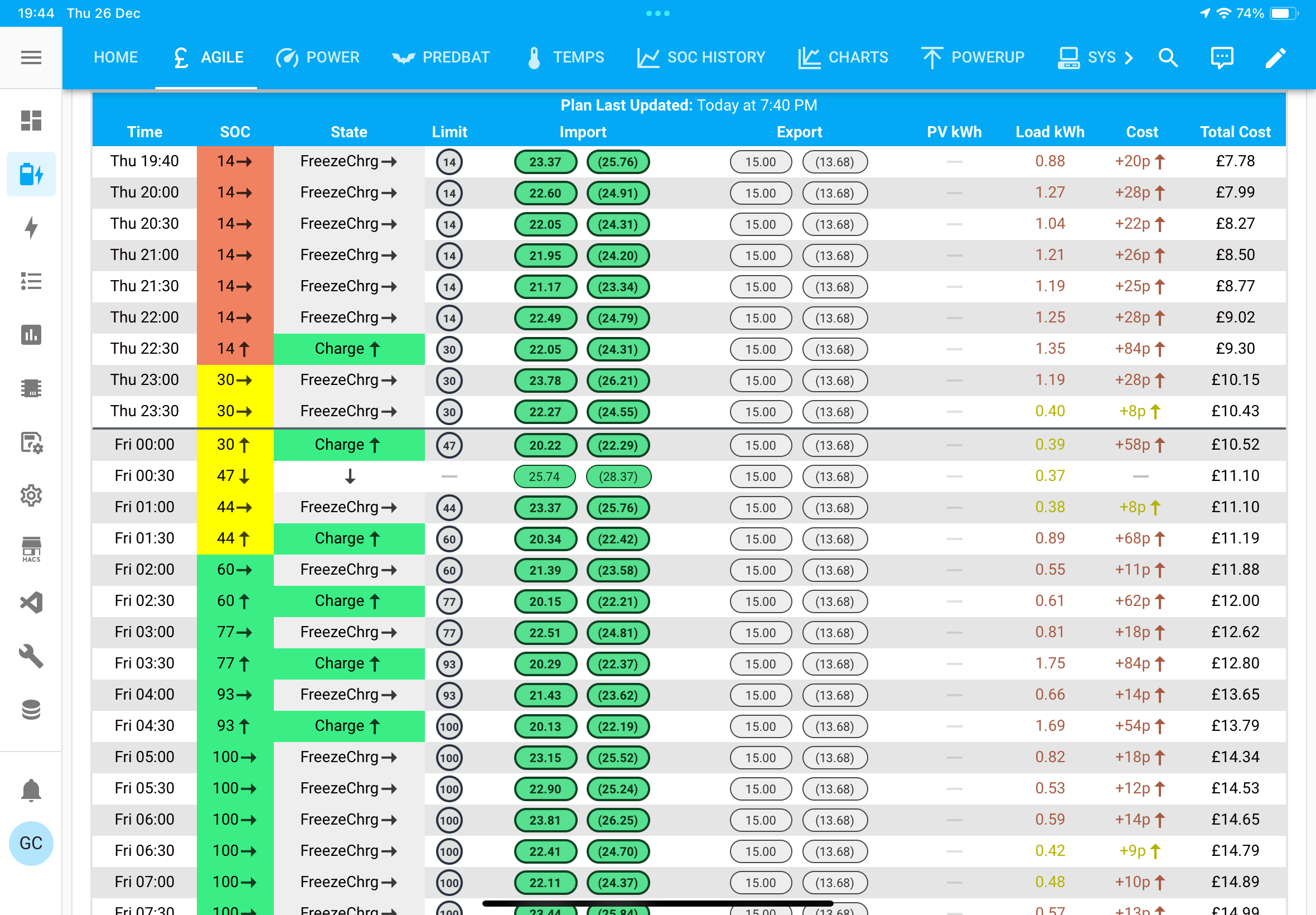Open the Energy lightning bolt sidebar icon
Screen dimensions: 1316x915
pos(31,228)
